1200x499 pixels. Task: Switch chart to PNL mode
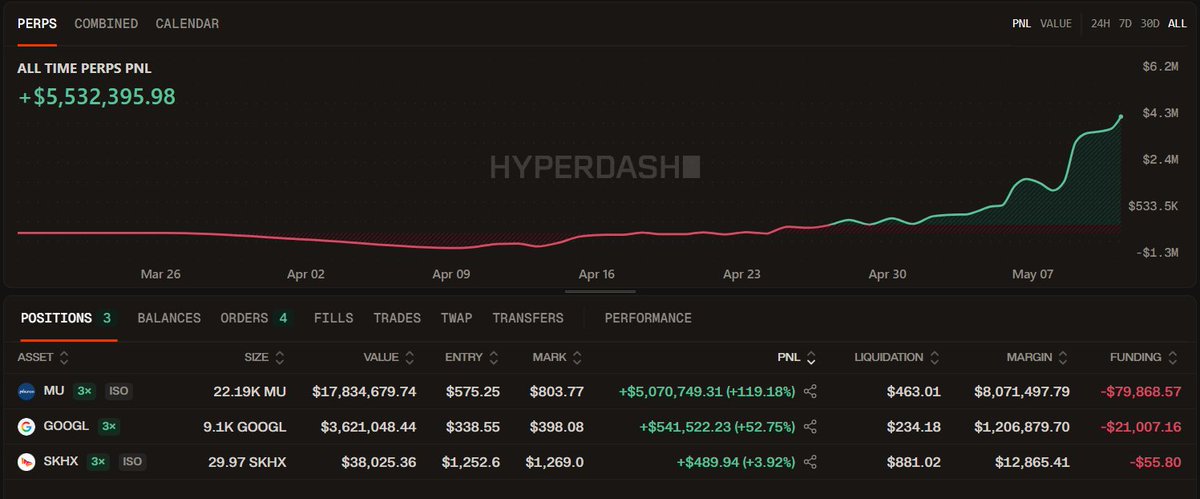(x=1021, y=23)
